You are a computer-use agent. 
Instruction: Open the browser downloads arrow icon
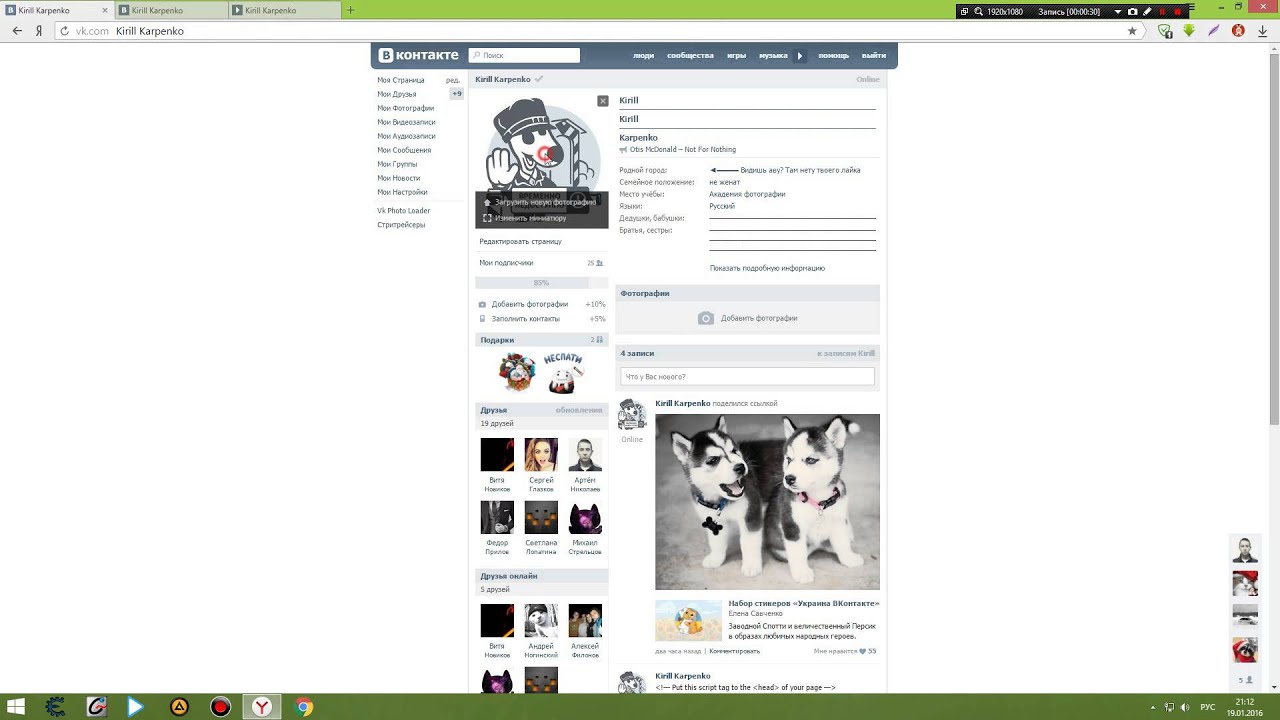click(x=1264, y=31)
